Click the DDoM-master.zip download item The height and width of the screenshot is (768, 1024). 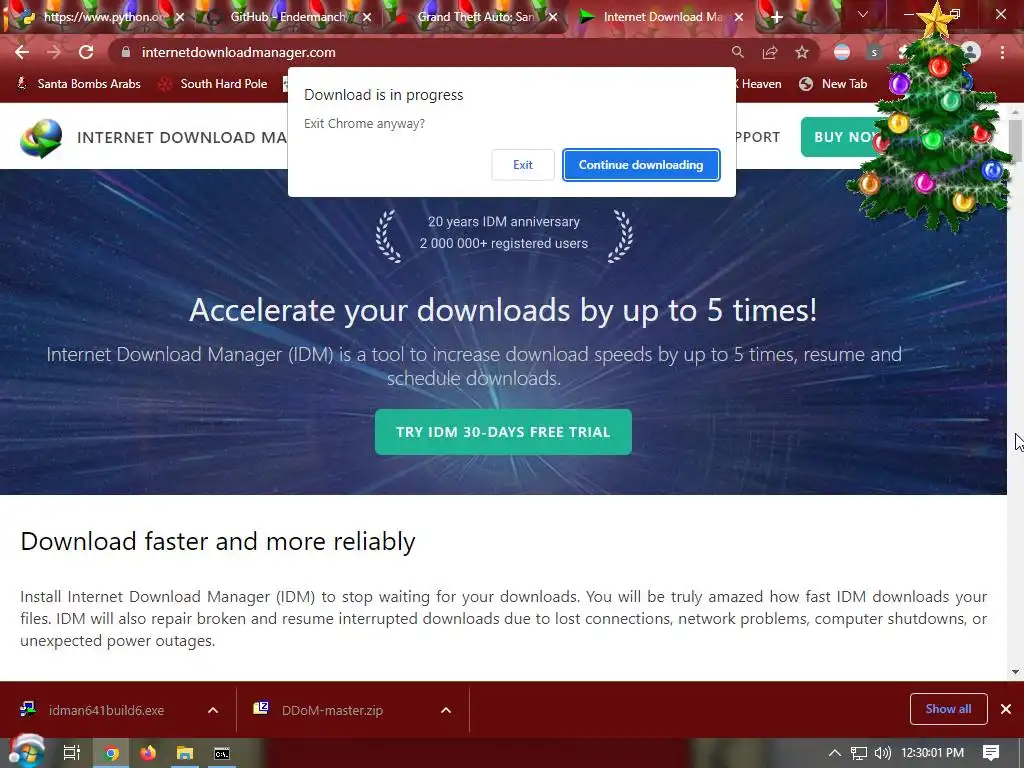click(x=332, y=710)
